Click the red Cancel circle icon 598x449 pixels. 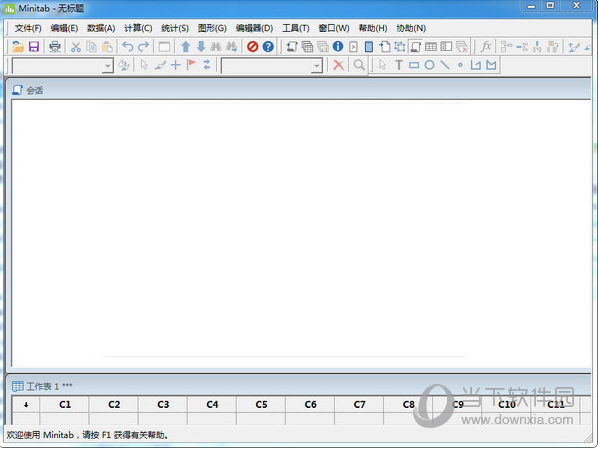(x=252, y=47)
